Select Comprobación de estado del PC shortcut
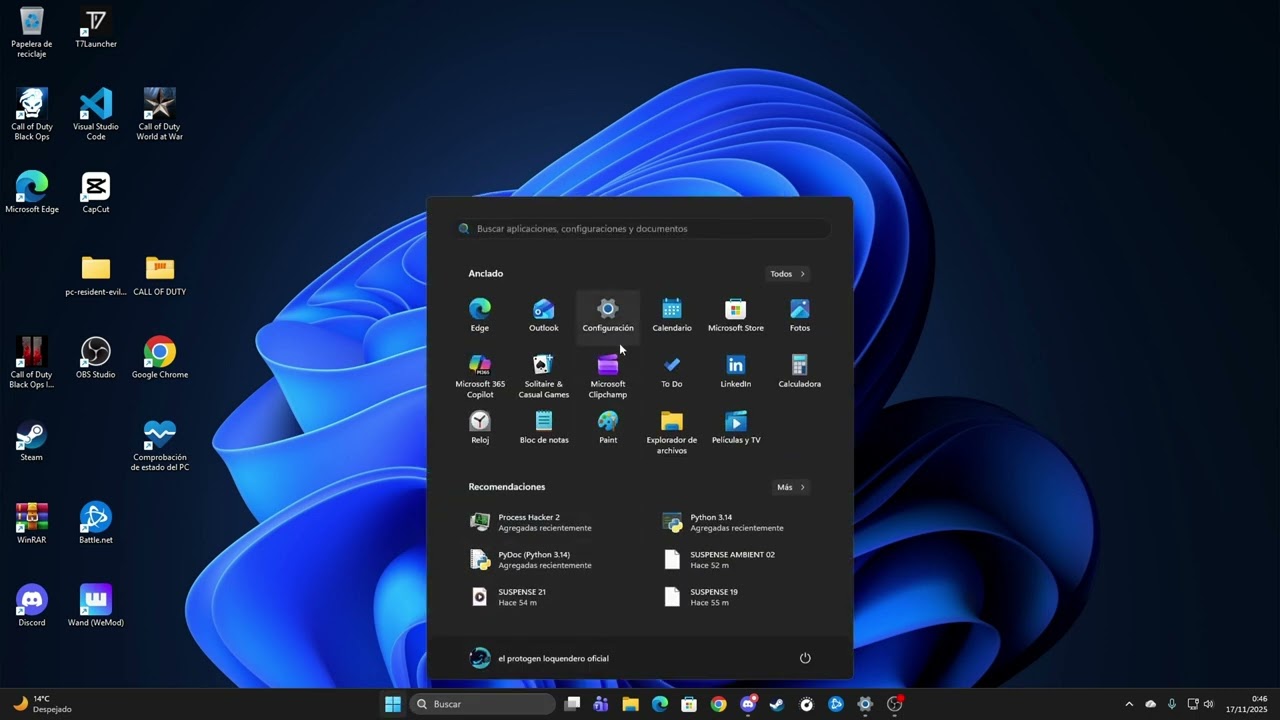This screenshot has width=1280, height=720. 160,445
